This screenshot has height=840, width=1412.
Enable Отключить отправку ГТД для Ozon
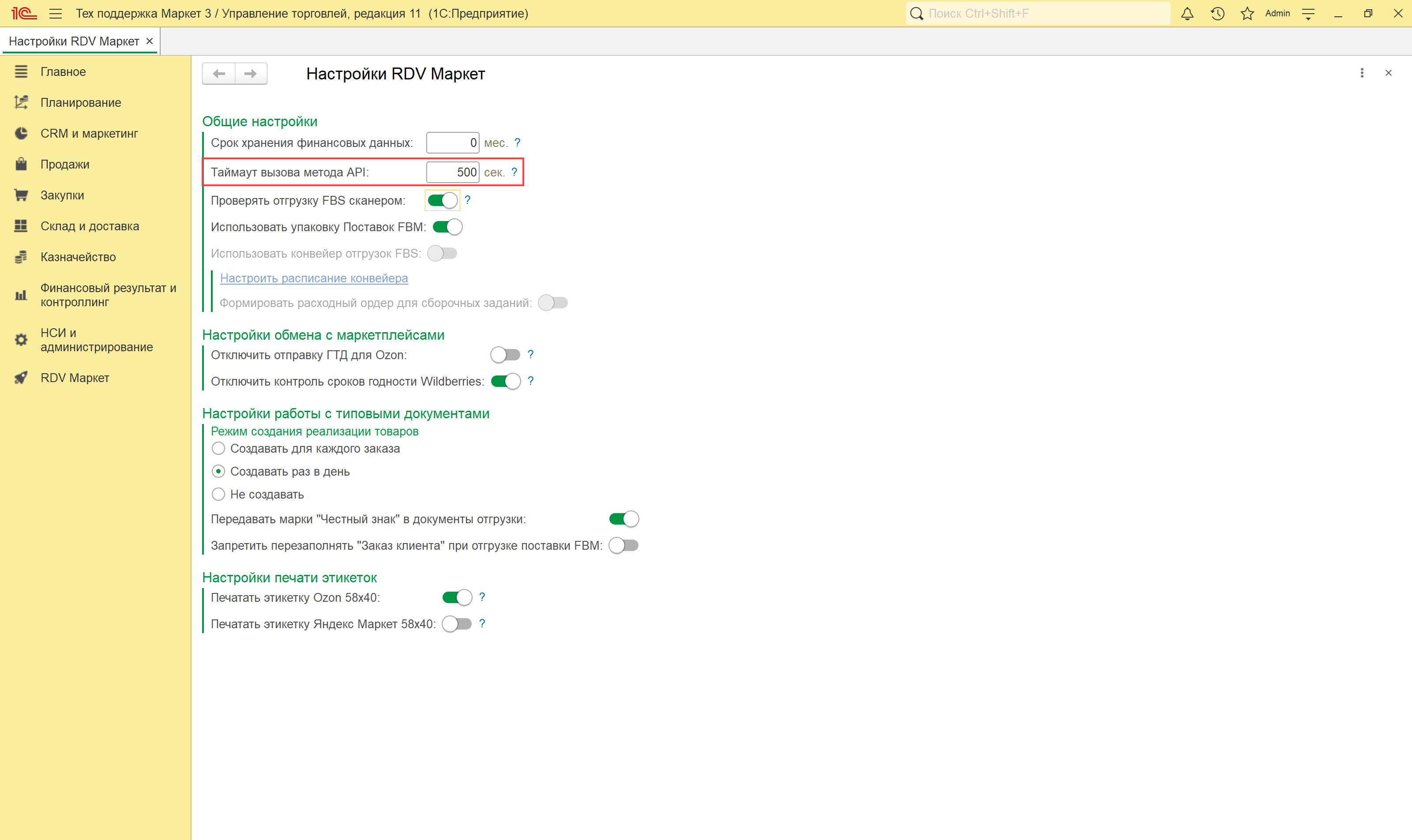point(505,355)
